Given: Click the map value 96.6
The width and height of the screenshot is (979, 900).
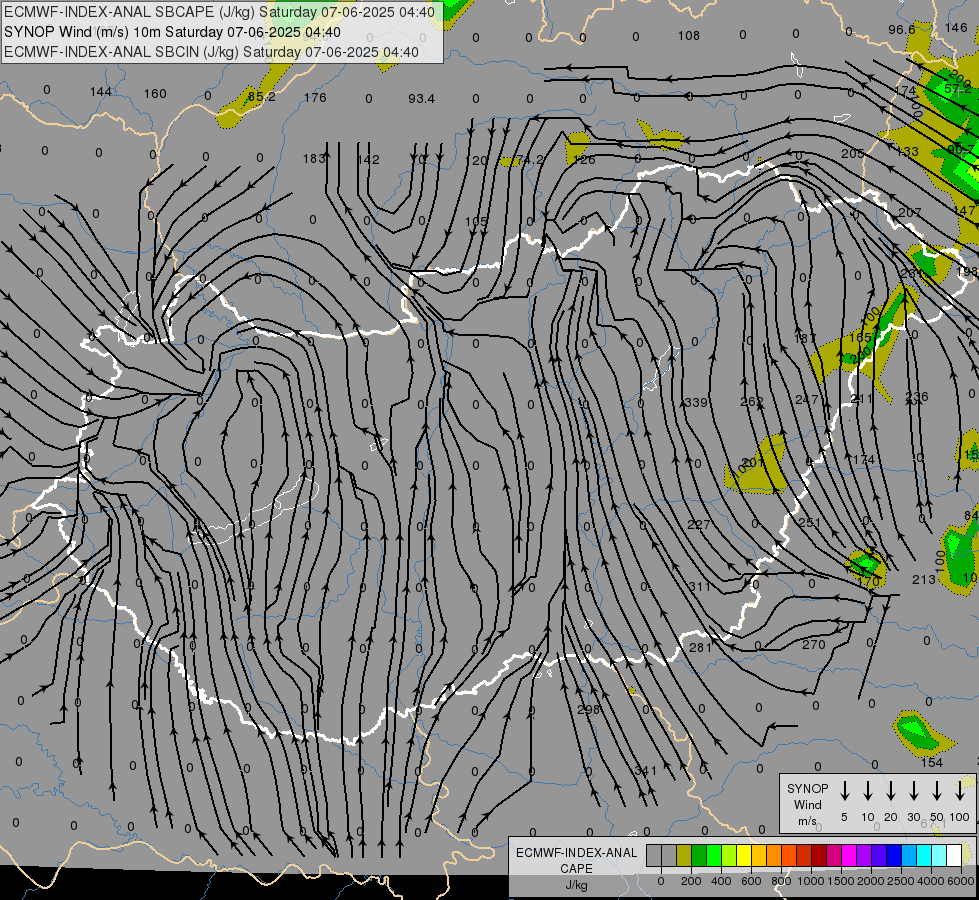Looking at the screenshot, I should [902, 29].
